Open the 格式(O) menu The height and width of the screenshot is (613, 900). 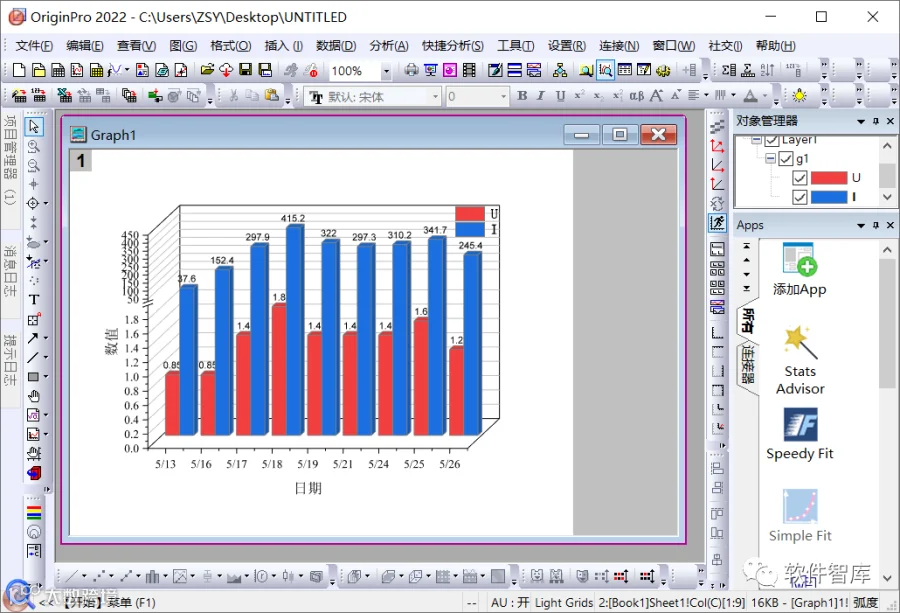230,45
